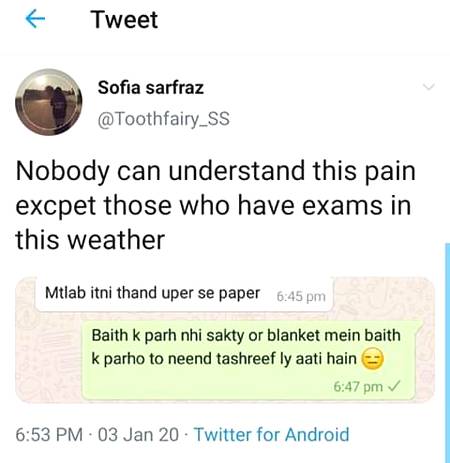Select the tweet text about exams
Image resolution: width=450 pixels, height=463 pixels.
[215, 205]
